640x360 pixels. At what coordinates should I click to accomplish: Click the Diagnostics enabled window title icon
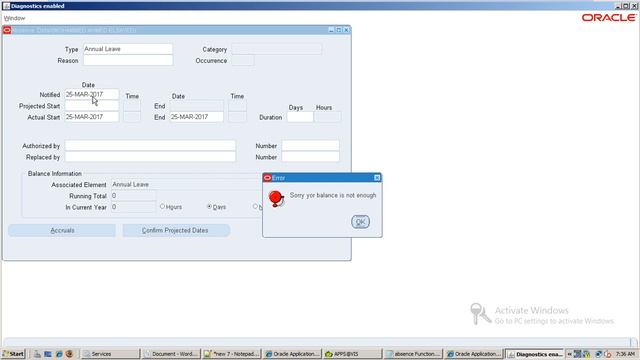point(6,6)
